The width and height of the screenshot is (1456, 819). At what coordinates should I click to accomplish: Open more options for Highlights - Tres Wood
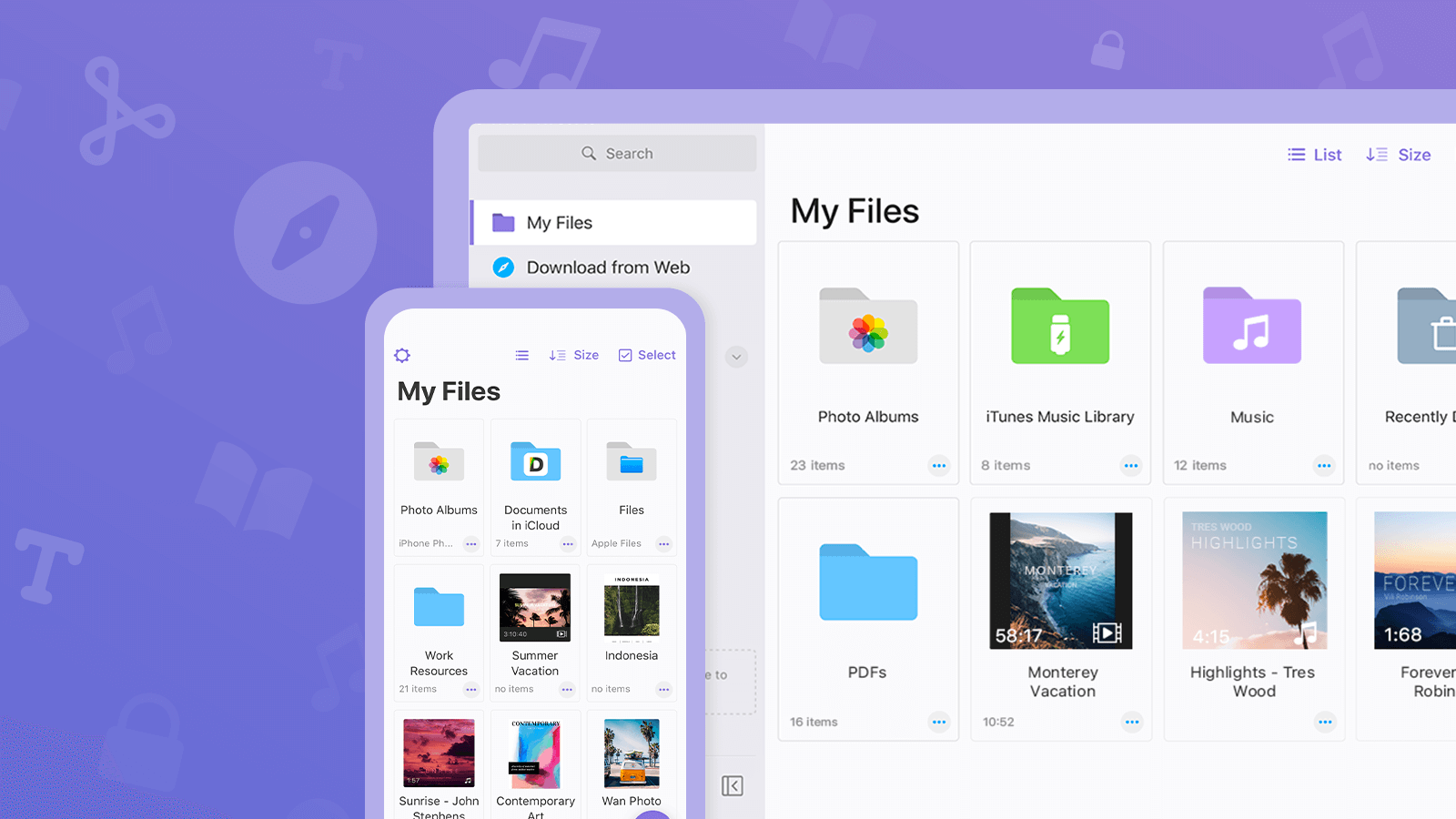pyautogui.click(x=1325, y=723)
